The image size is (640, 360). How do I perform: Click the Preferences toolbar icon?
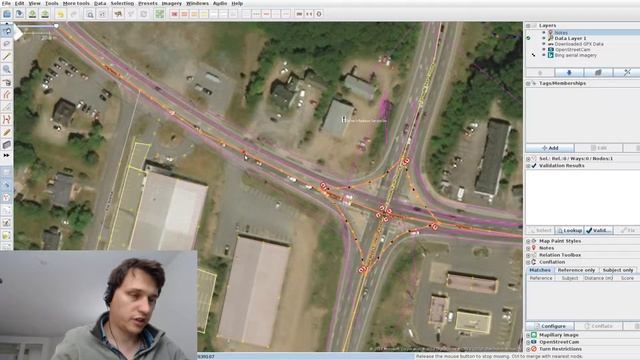point(102,14)
